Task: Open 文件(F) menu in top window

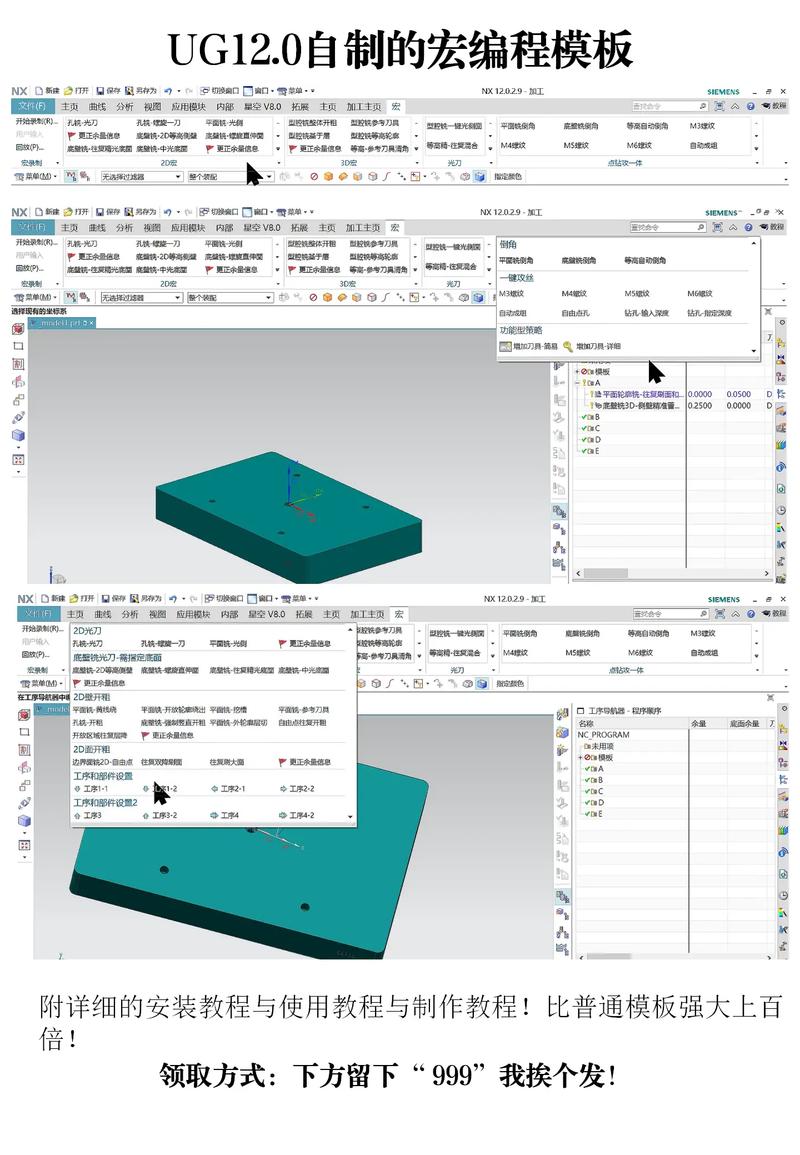Action: (32, 107)
